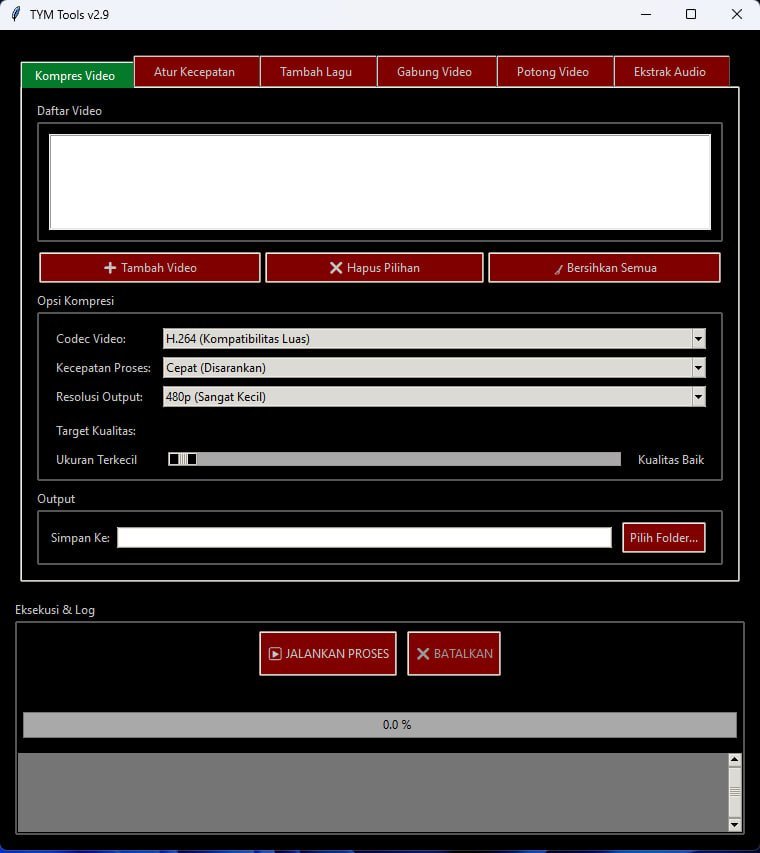
Task: Go to the Gabung Video tab
Action: coord(434,72)
